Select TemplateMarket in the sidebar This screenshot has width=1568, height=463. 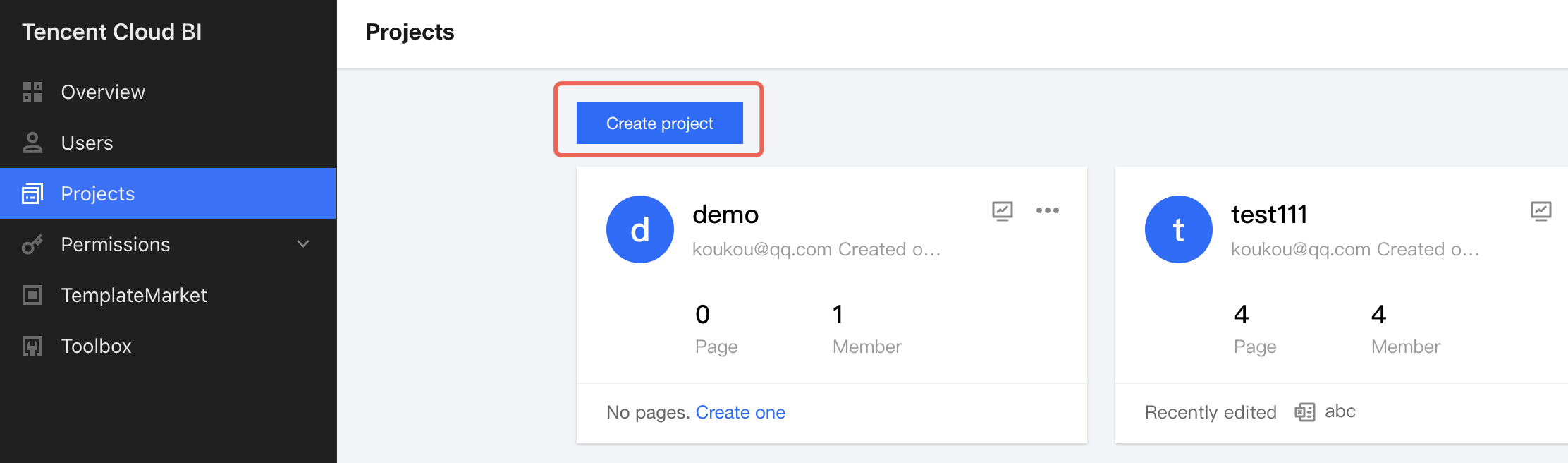134,295
